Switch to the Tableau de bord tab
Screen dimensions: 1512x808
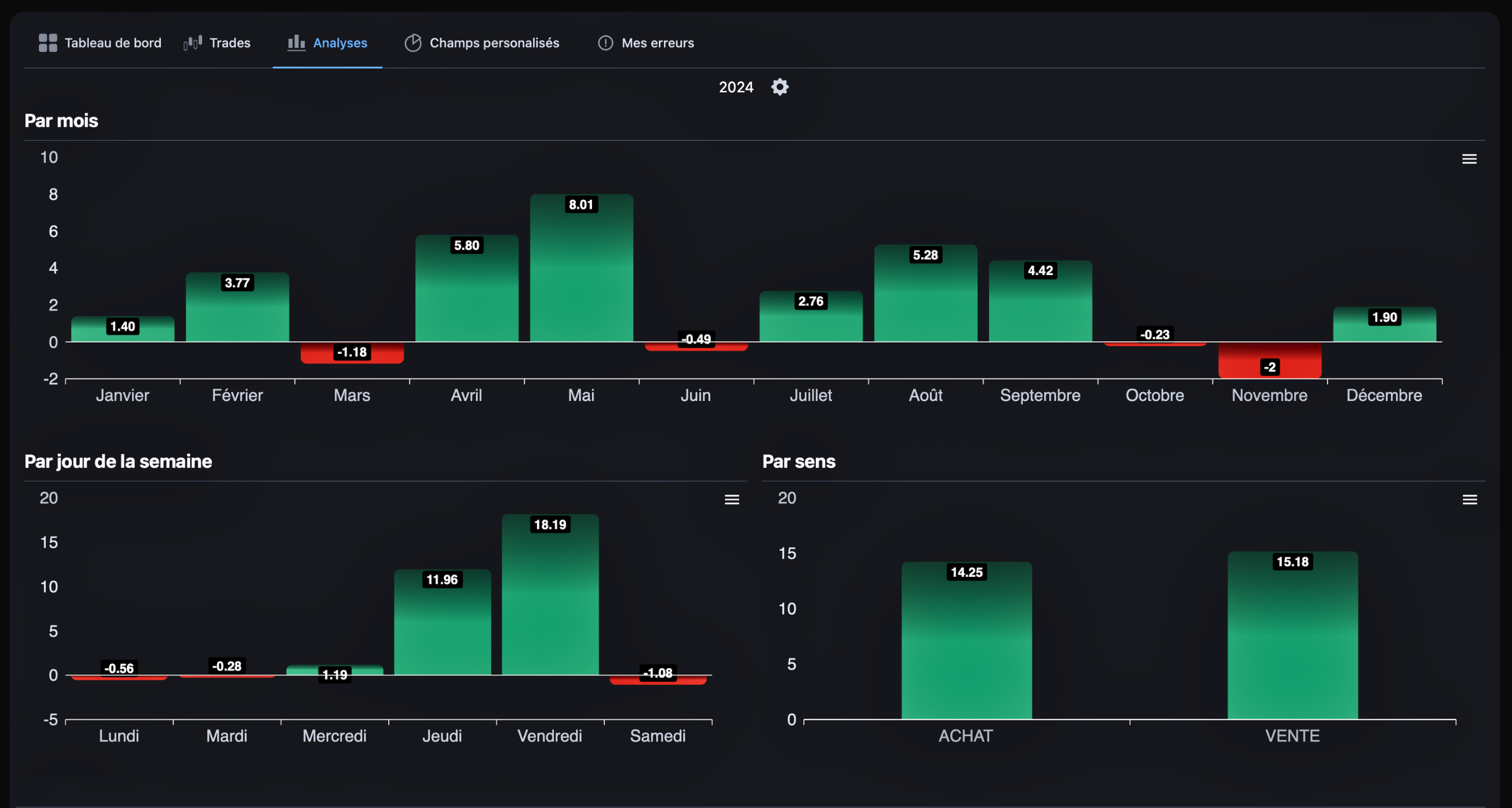pos(113,43)
